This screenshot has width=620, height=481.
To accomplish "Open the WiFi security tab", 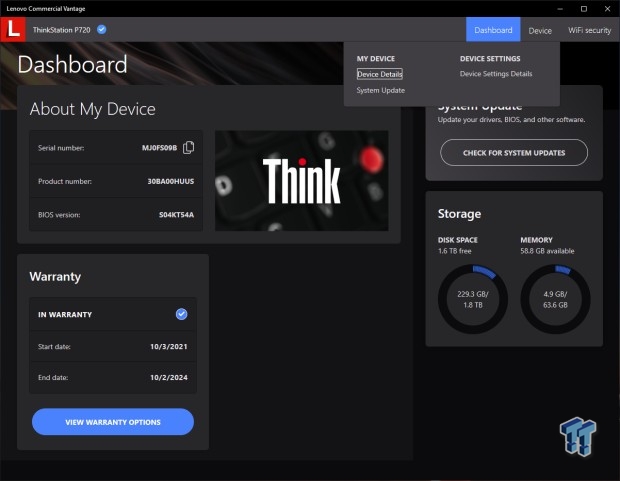I will (590, 30).
